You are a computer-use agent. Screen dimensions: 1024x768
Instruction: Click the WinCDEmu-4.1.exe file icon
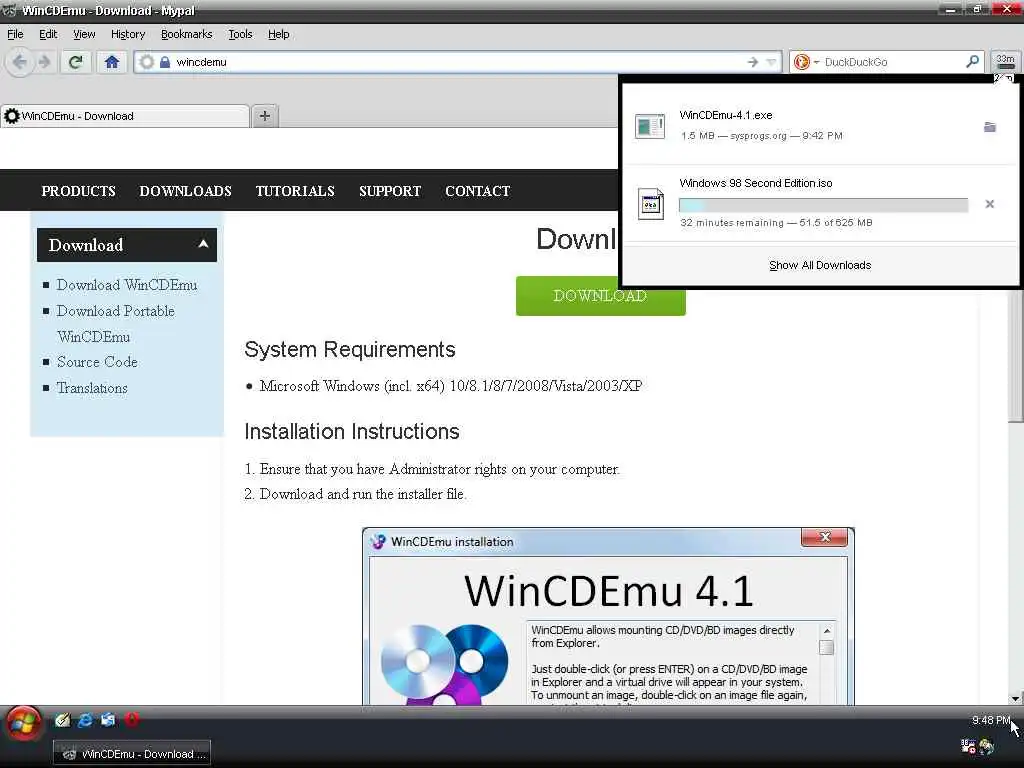tap(650, 127)
